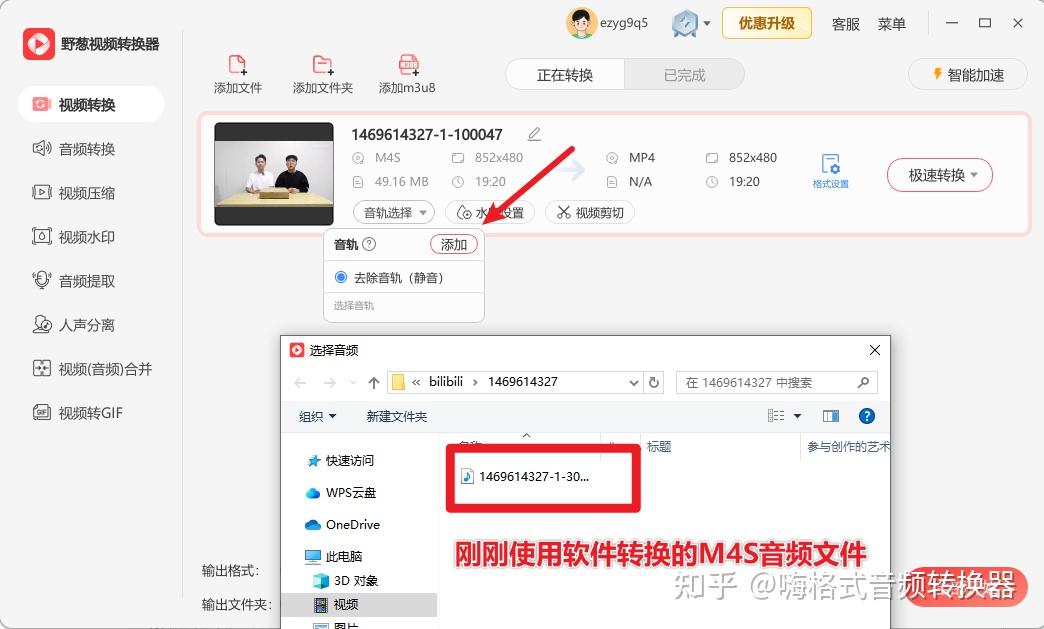The width and height of the screenshot is (1044, 629).
Task: Click the 野葱视频转换器 app logo
Action: (x=38, y=44)
